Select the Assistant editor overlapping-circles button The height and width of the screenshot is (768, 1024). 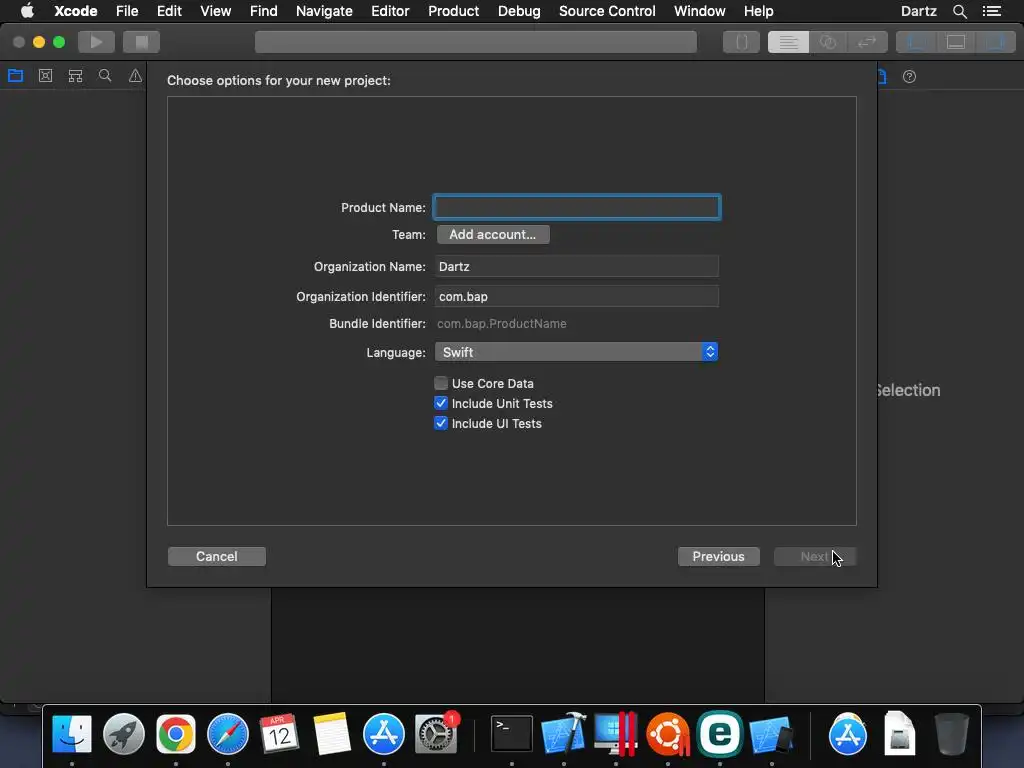pos(828,42)
